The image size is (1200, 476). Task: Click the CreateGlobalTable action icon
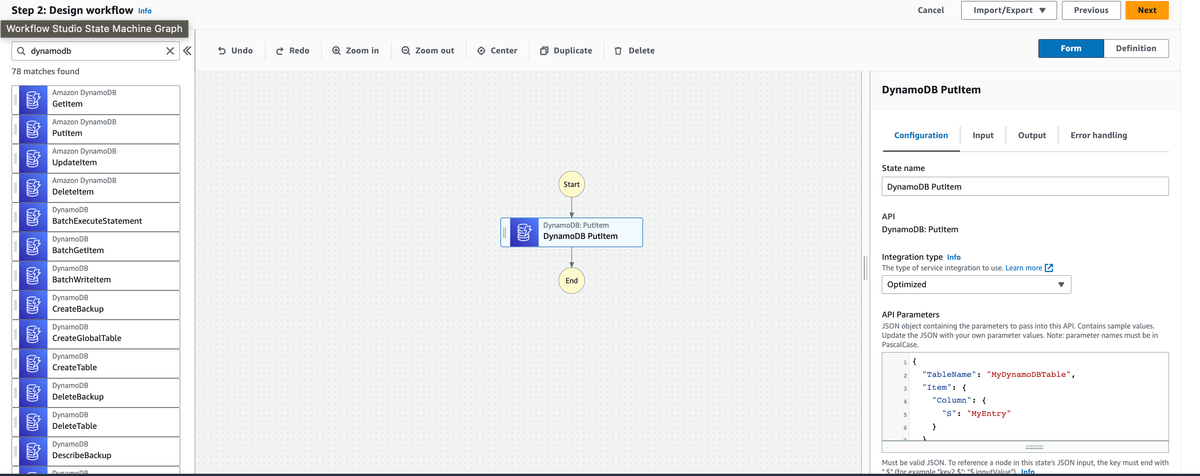(32, 334)
